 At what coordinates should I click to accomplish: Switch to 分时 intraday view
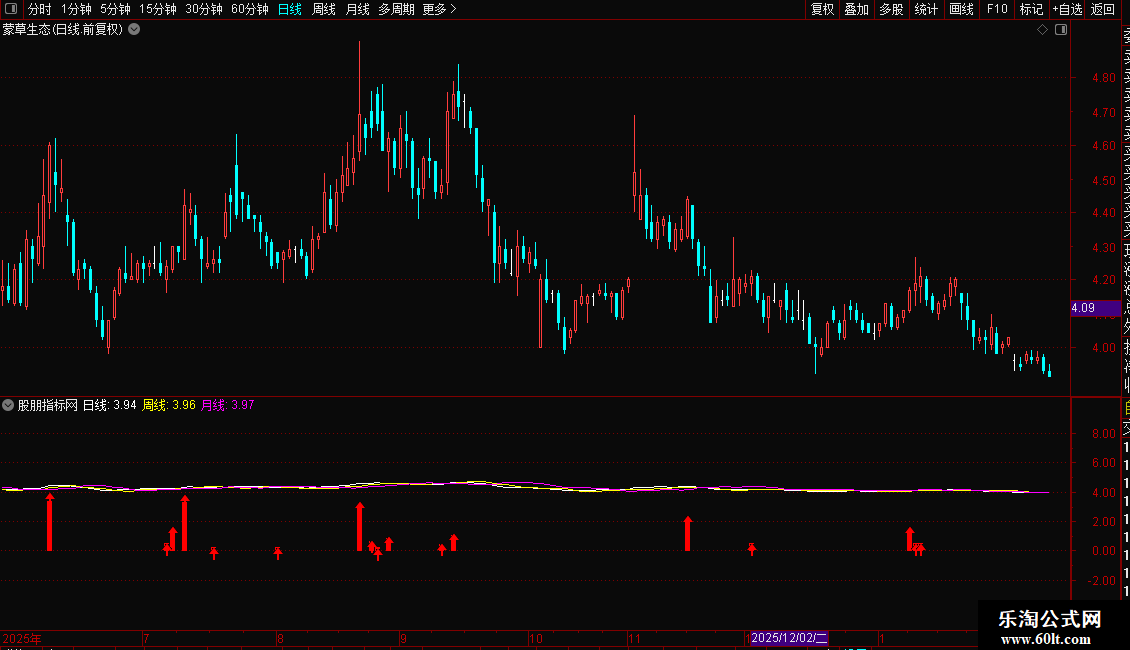(40, 9)
